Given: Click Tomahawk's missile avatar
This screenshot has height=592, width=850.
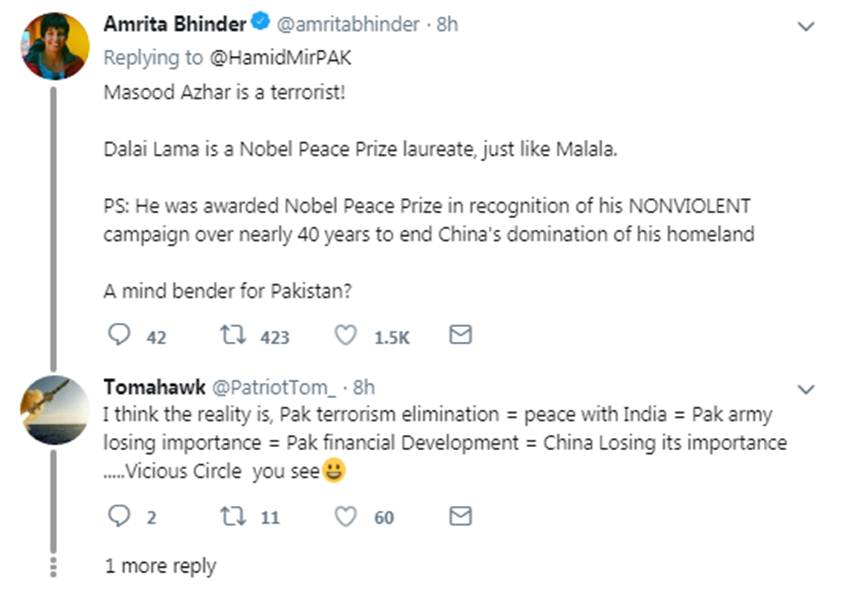Looking at the screenshot, I should (55, 409).
